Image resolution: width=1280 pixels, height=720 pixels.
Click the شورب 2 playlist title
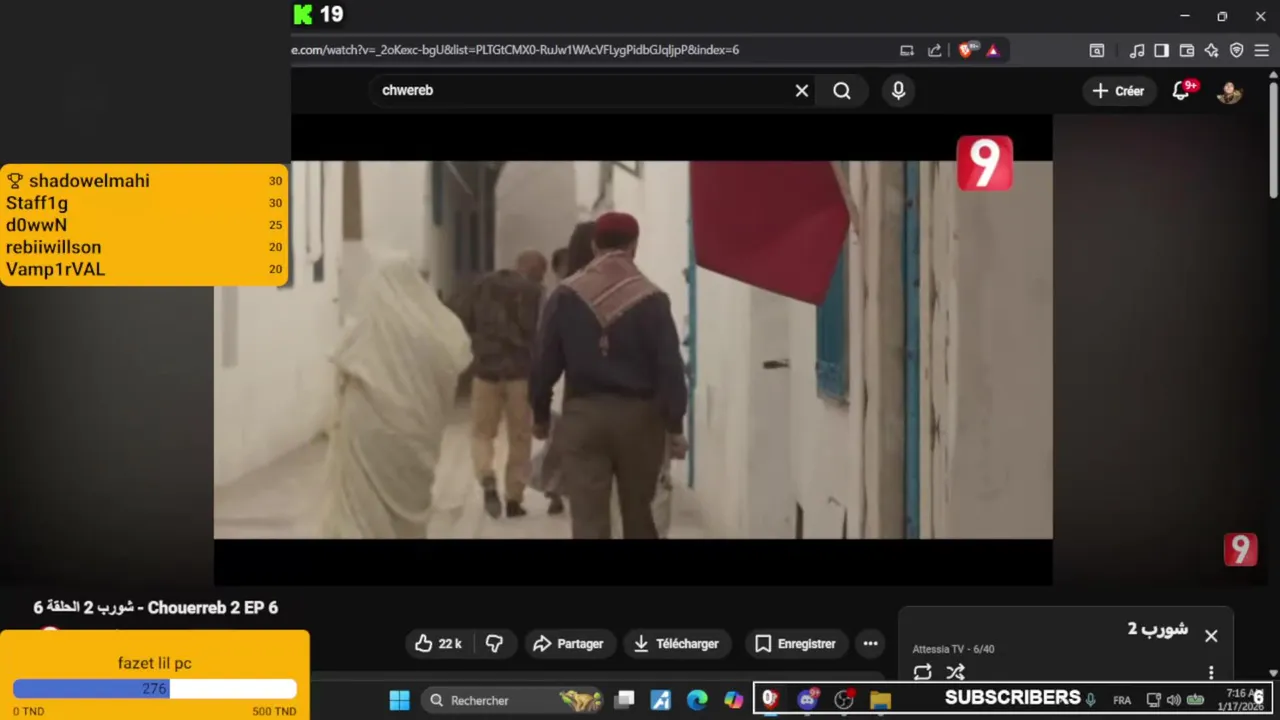(x=1158, y=629)
